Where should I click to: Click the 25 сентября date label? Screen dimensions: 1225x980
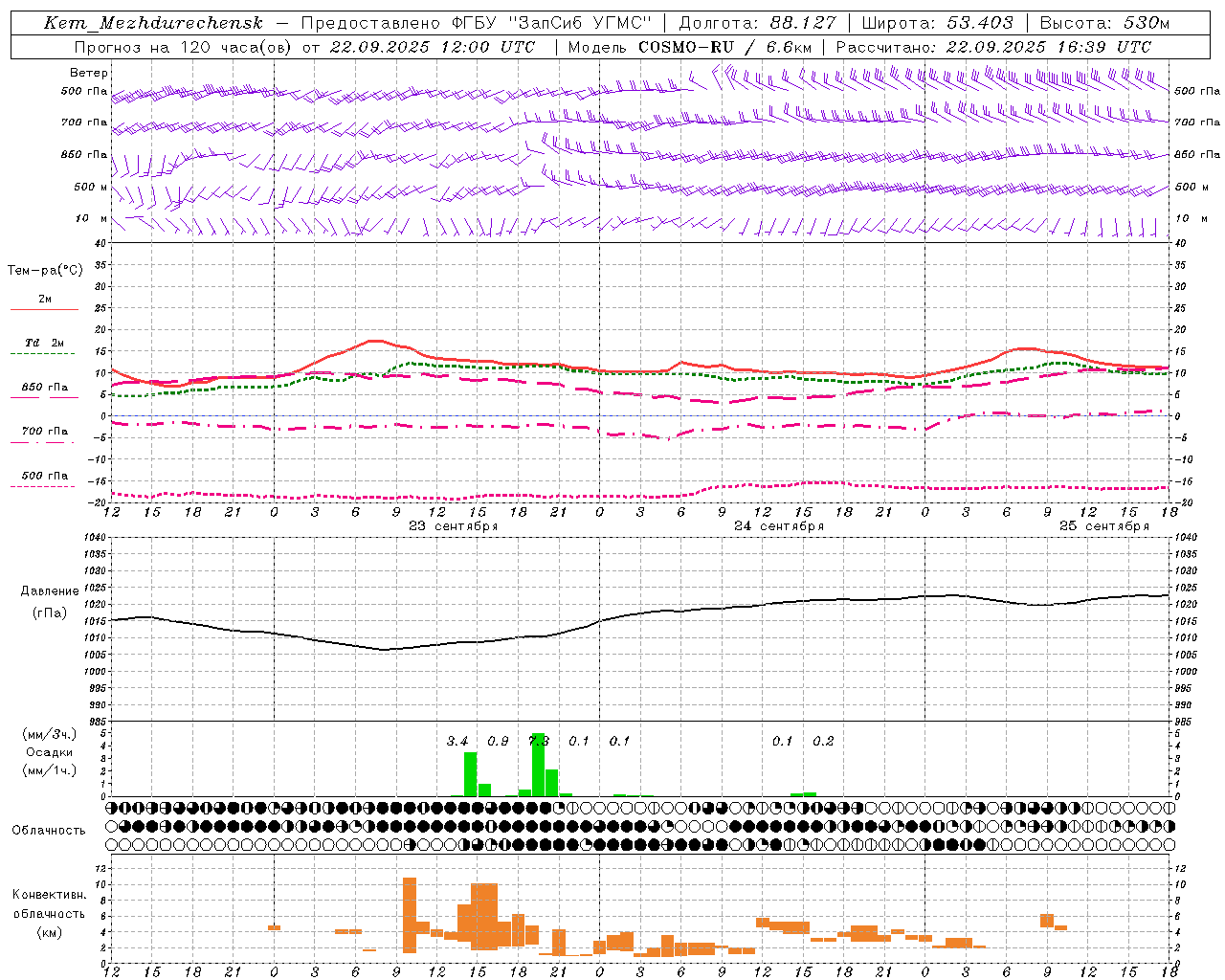click(x=1103, y=526)
